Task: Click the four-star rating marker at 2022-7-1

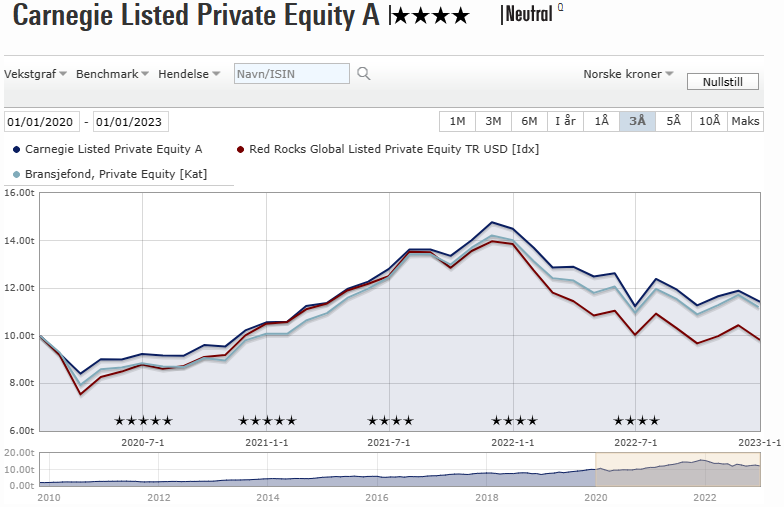Action: tap(636, 420)
